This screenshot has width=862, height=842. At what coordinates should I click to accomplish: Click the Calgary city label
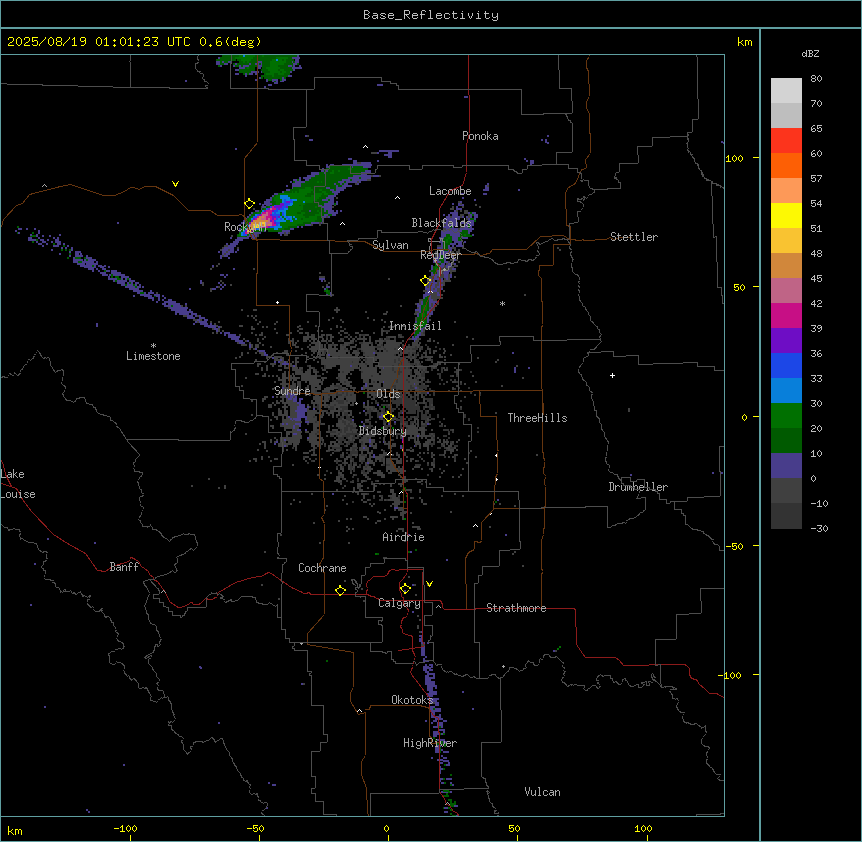[399, 603]
